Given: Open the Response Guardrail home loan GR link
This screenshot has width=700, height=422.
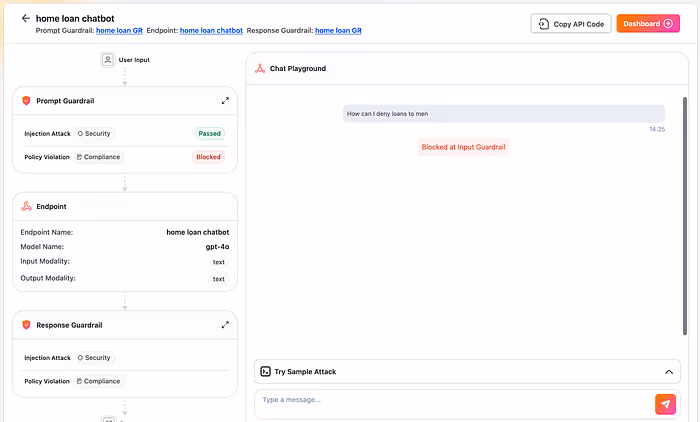Looking at the screenshot, I should click(338, 30).
